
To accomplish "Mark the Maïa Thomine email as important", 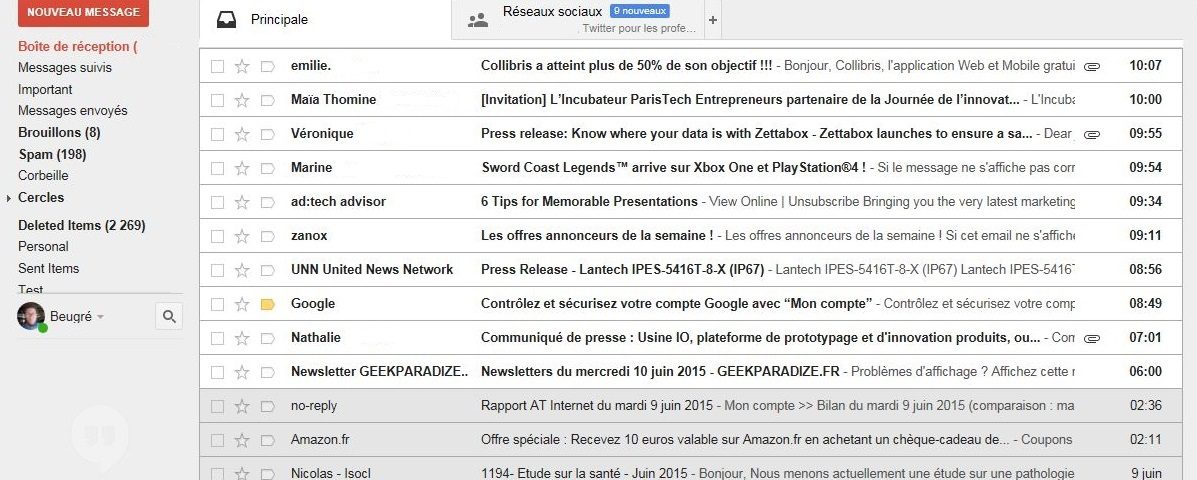I will coord(267,100).
